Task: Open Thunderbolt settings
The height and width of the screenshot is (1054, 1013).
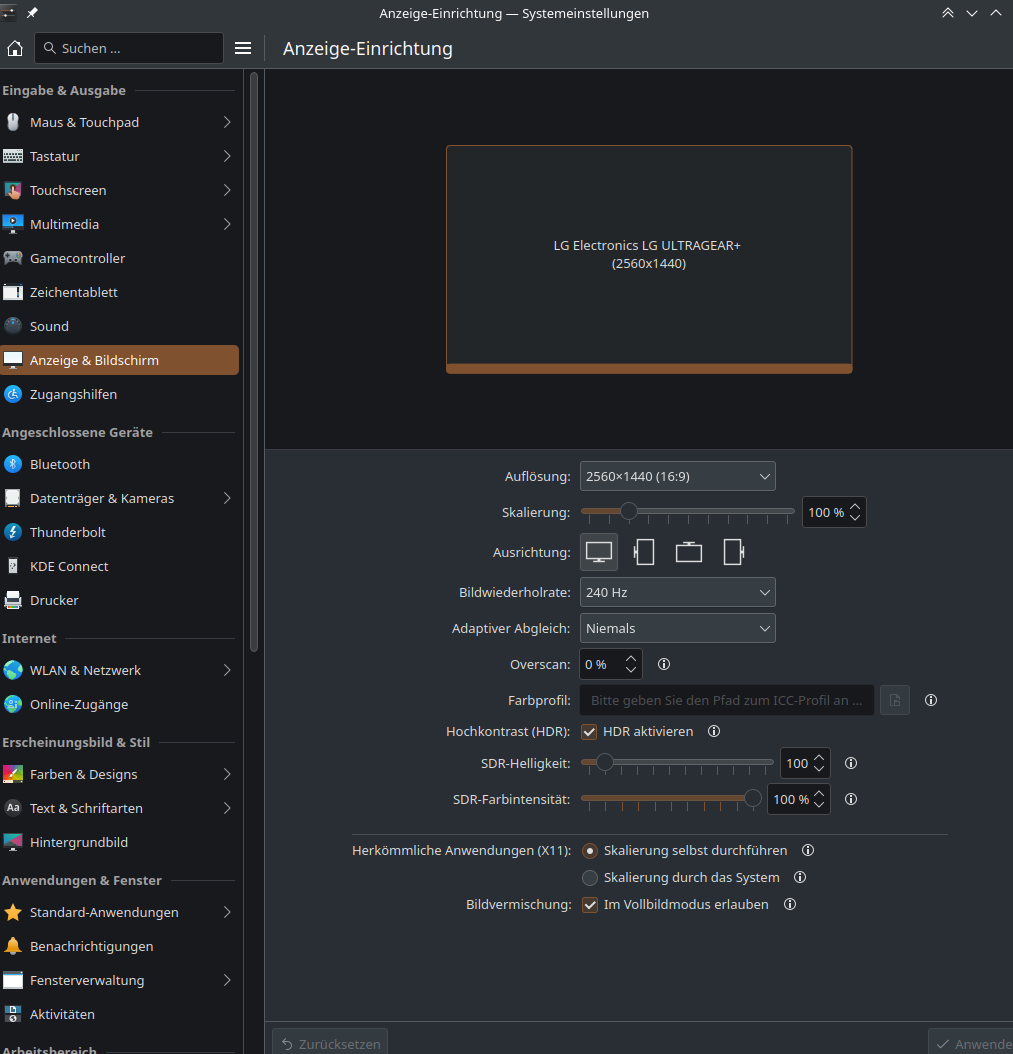Action: (x=120, y=532)
